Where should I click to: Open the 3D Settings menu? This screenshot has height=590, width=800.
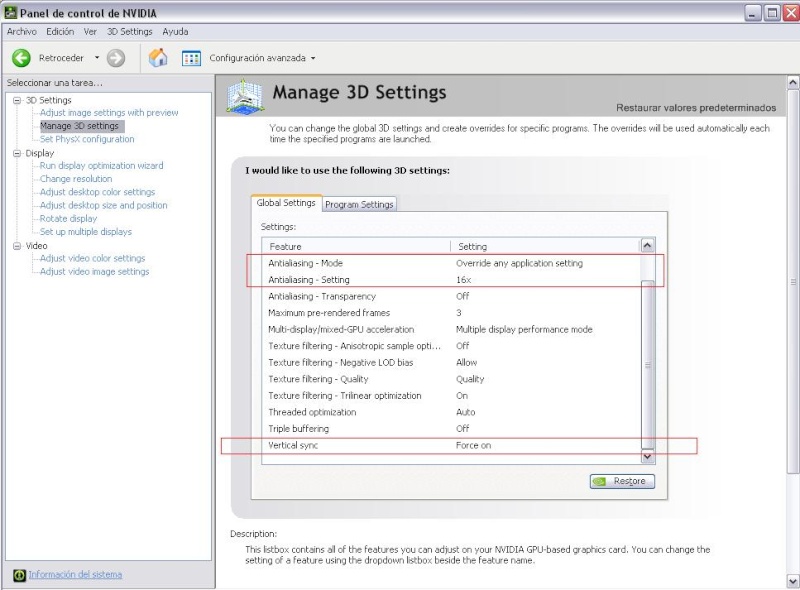point(130,32)
